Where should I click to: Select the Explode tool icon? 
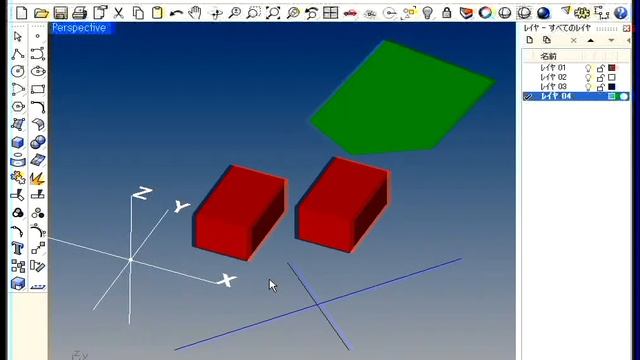pyautogui.click(x=38, y=178)
